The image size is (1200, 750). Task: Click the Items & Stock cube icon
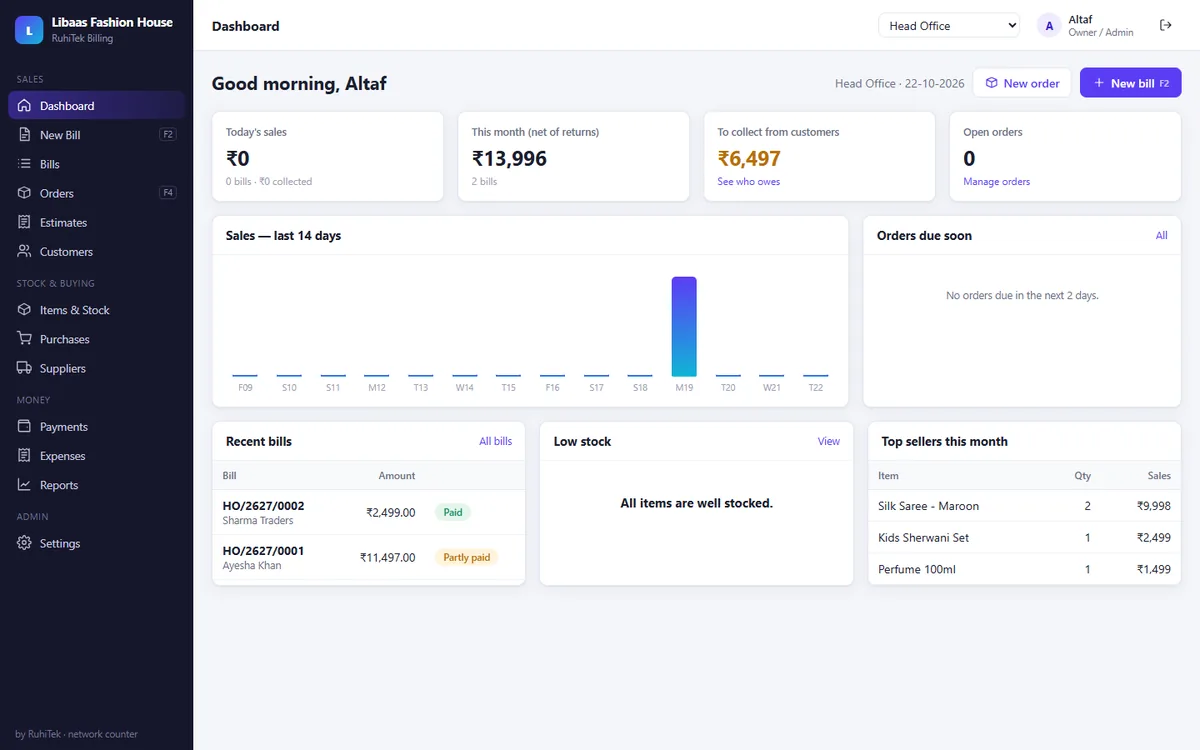[x=24, y=310]
